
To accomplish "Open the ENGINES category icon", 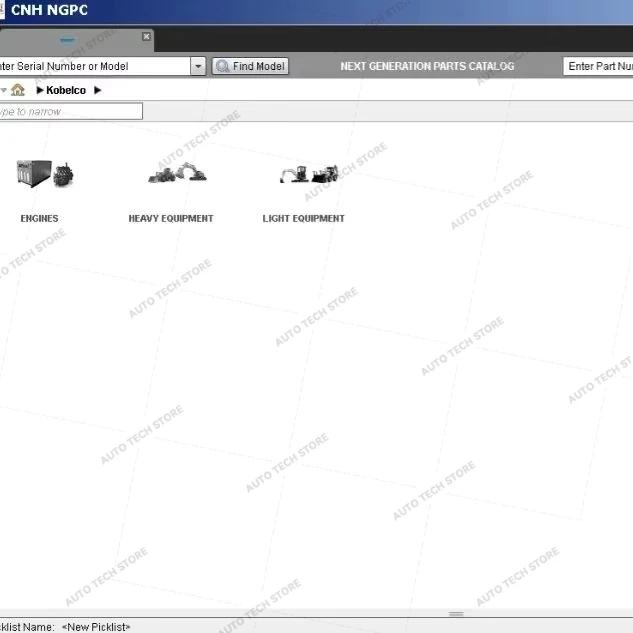I will point(45,174).
